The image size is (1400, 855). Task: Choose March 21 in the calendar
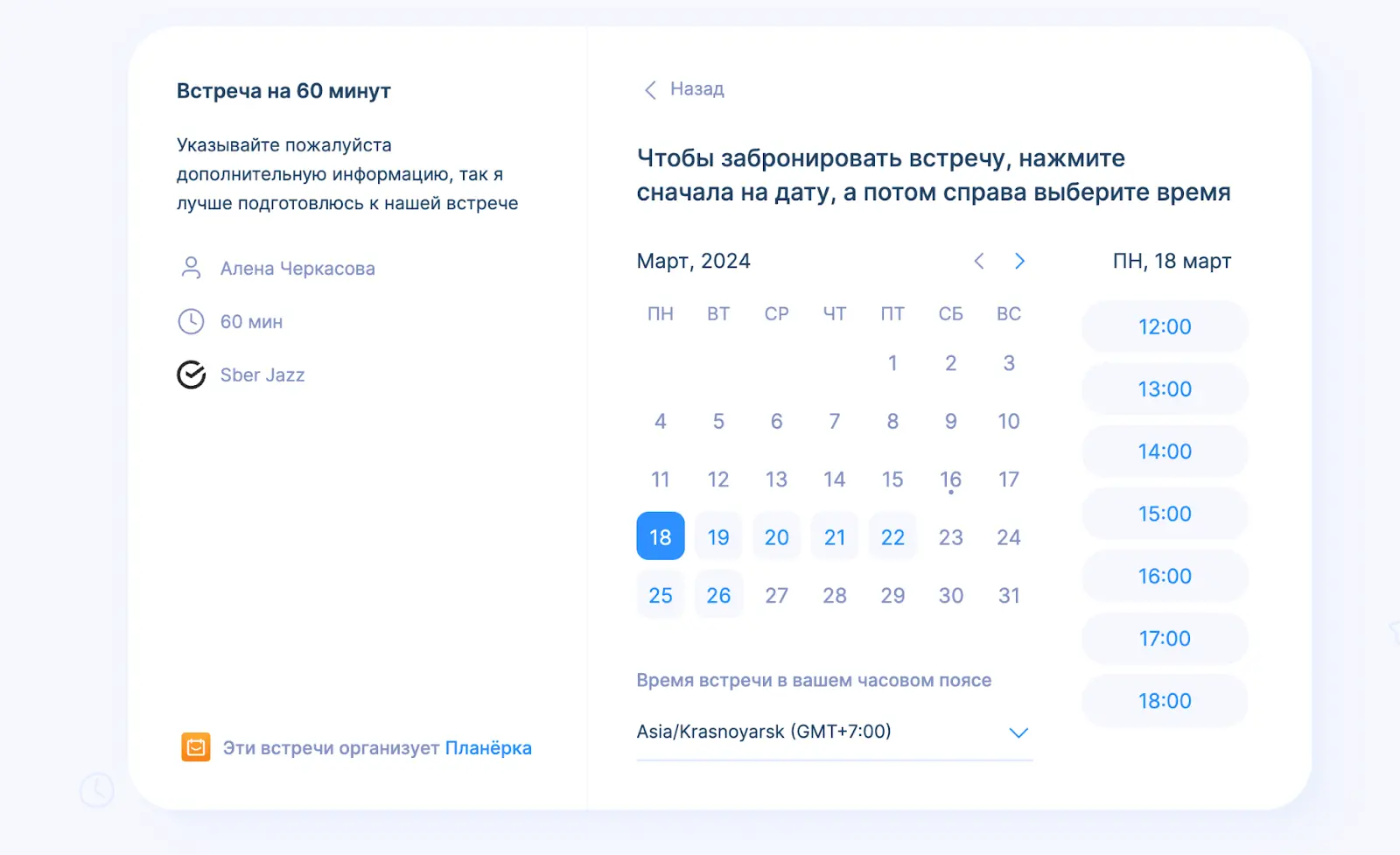click(835, 536)
